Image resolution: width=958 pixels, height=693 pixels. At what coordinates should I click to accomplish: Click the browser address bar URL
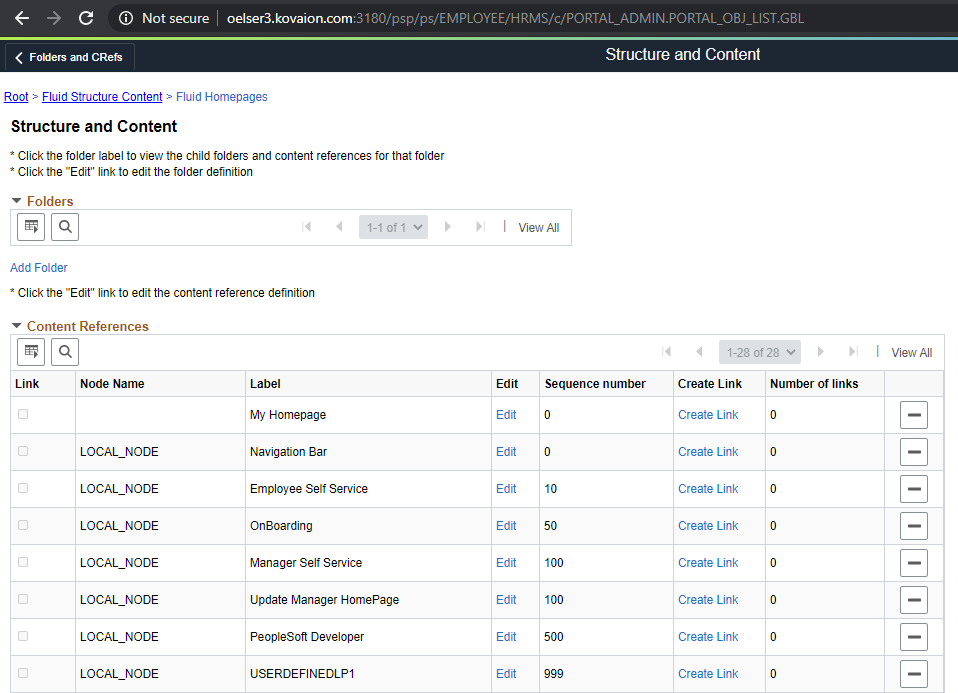pyautogui.click(x=515, y=18)
